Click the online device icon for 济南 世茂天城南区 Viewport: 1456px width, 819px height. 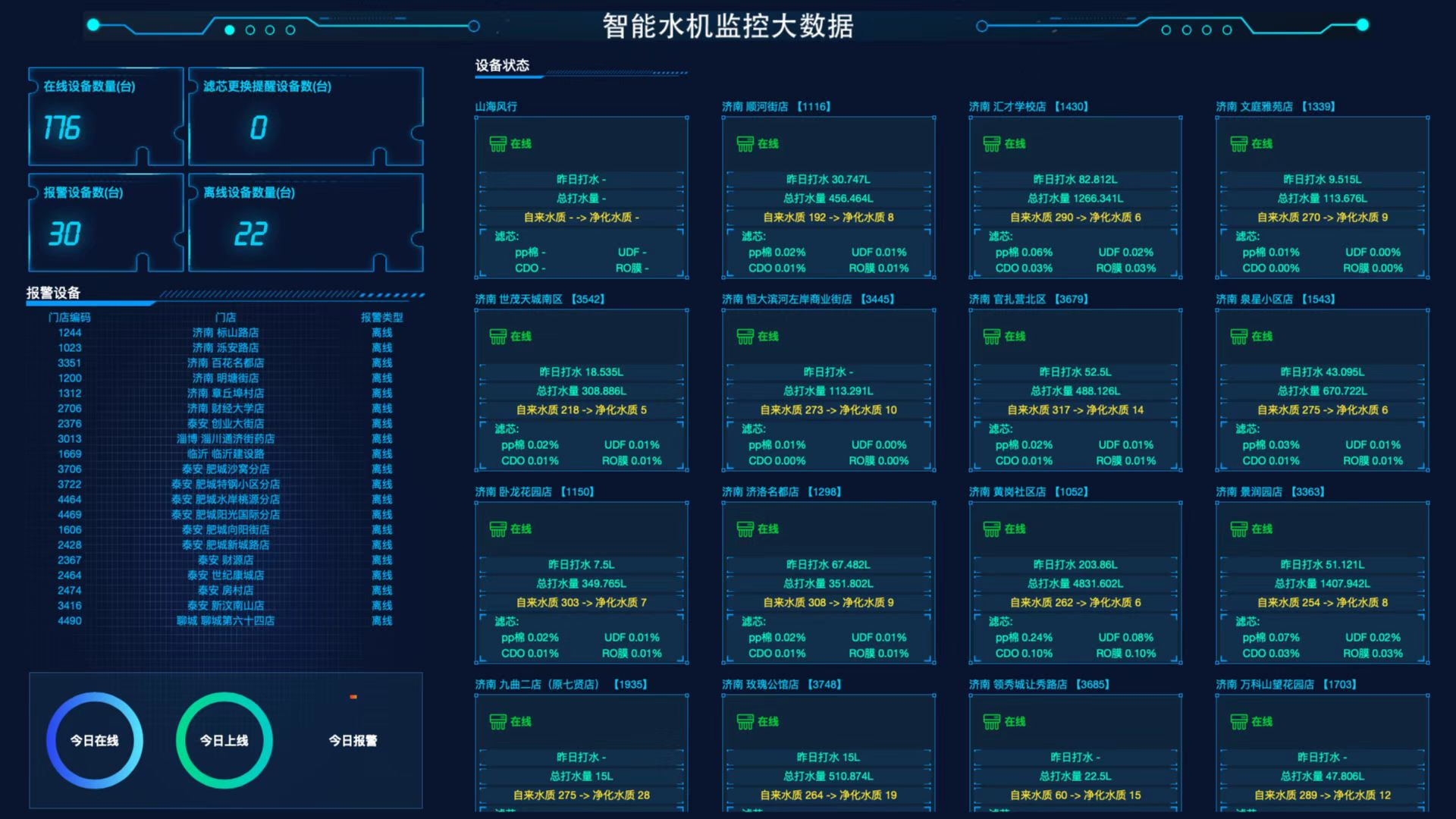[497, 337]
